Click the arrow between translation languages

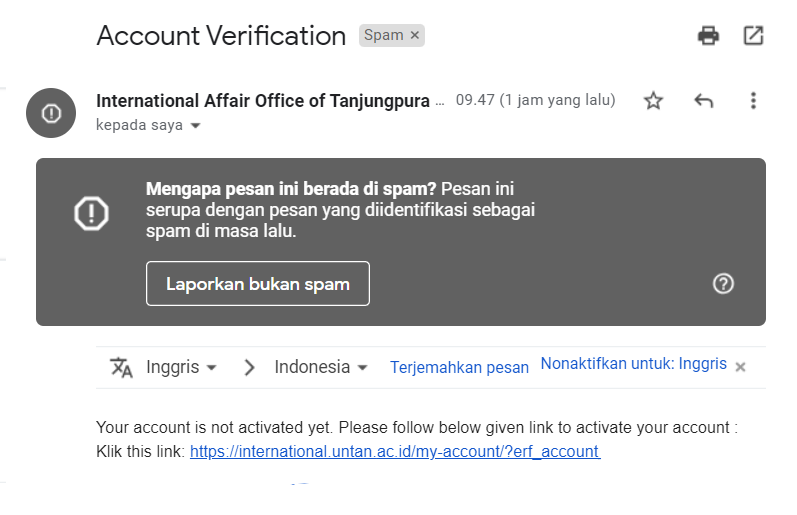point(249,367)
